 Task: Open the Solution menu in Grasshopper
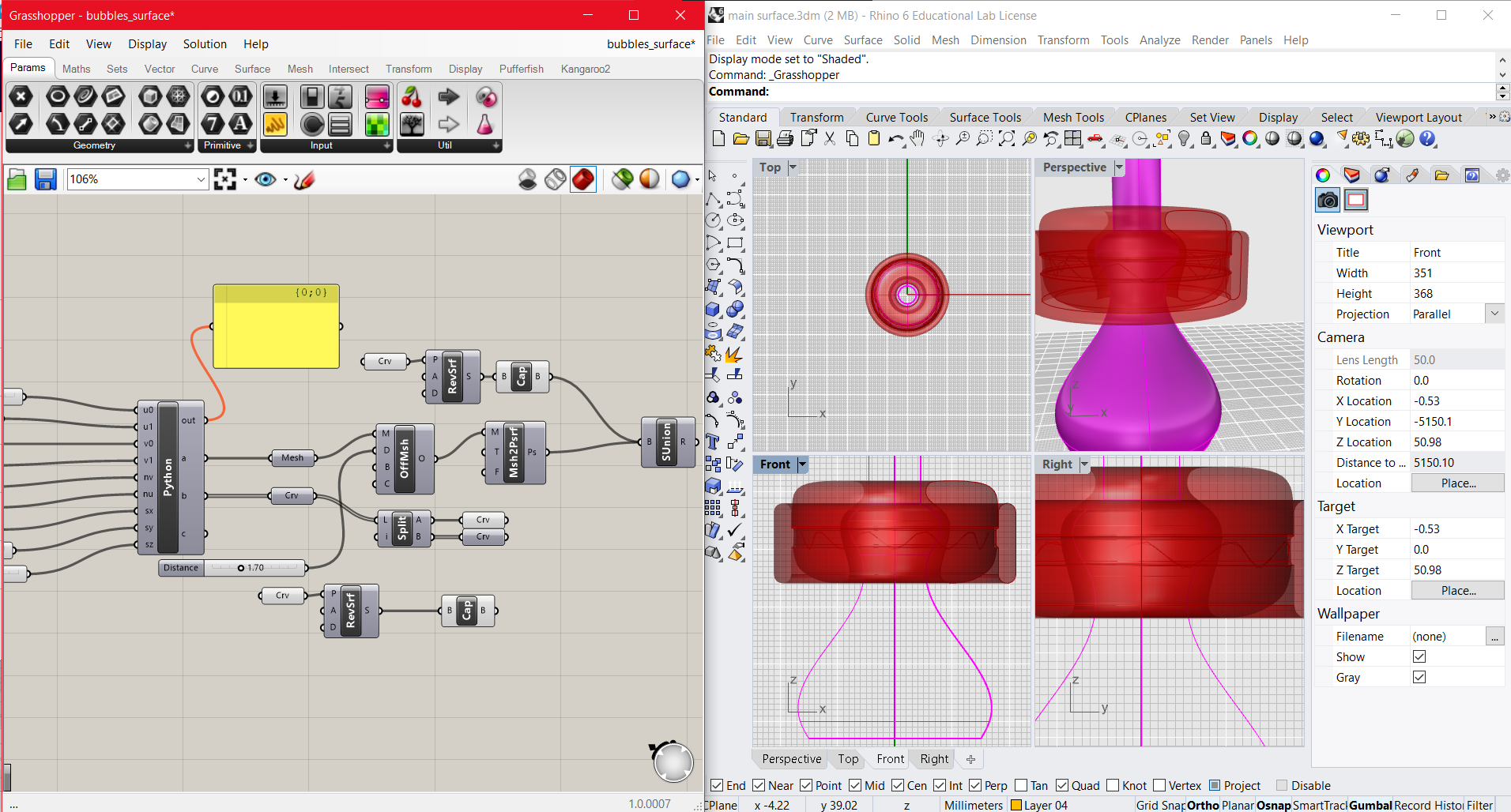click(x=205, y=44)
